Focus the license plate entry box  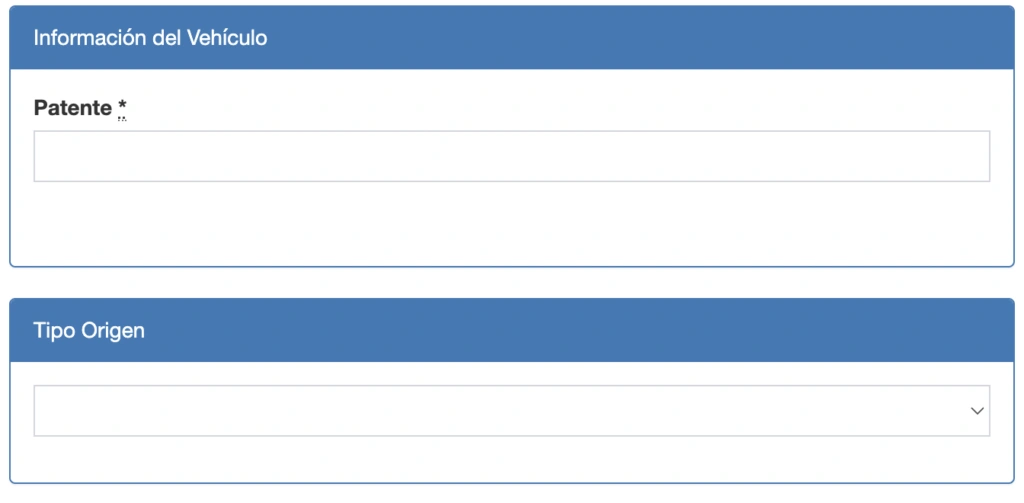coord(511,156)
